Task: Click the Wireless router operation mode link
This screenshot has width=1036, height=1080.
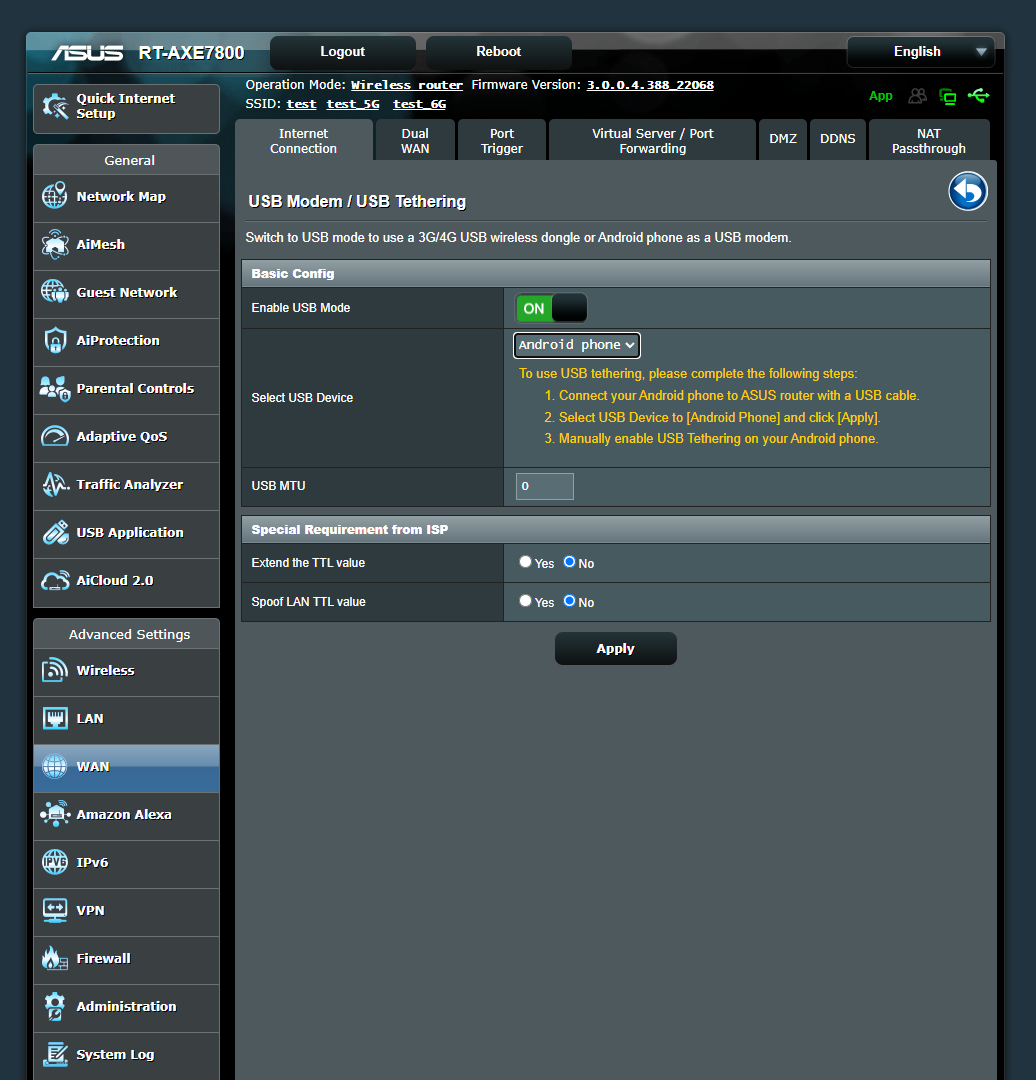Action: [x=406, y=85]
